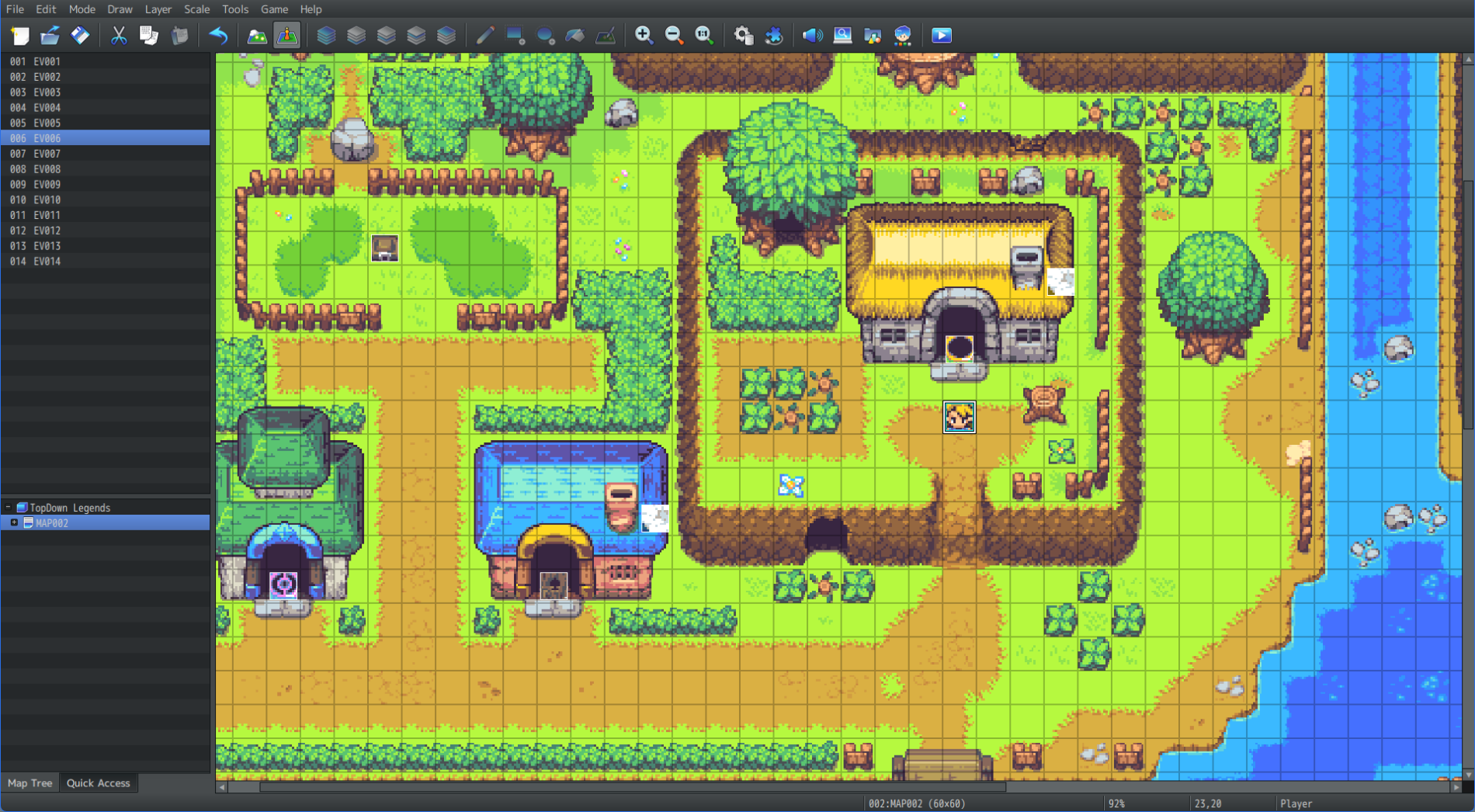
Task: Select the first layer stack icon
Action: point(326,35)
